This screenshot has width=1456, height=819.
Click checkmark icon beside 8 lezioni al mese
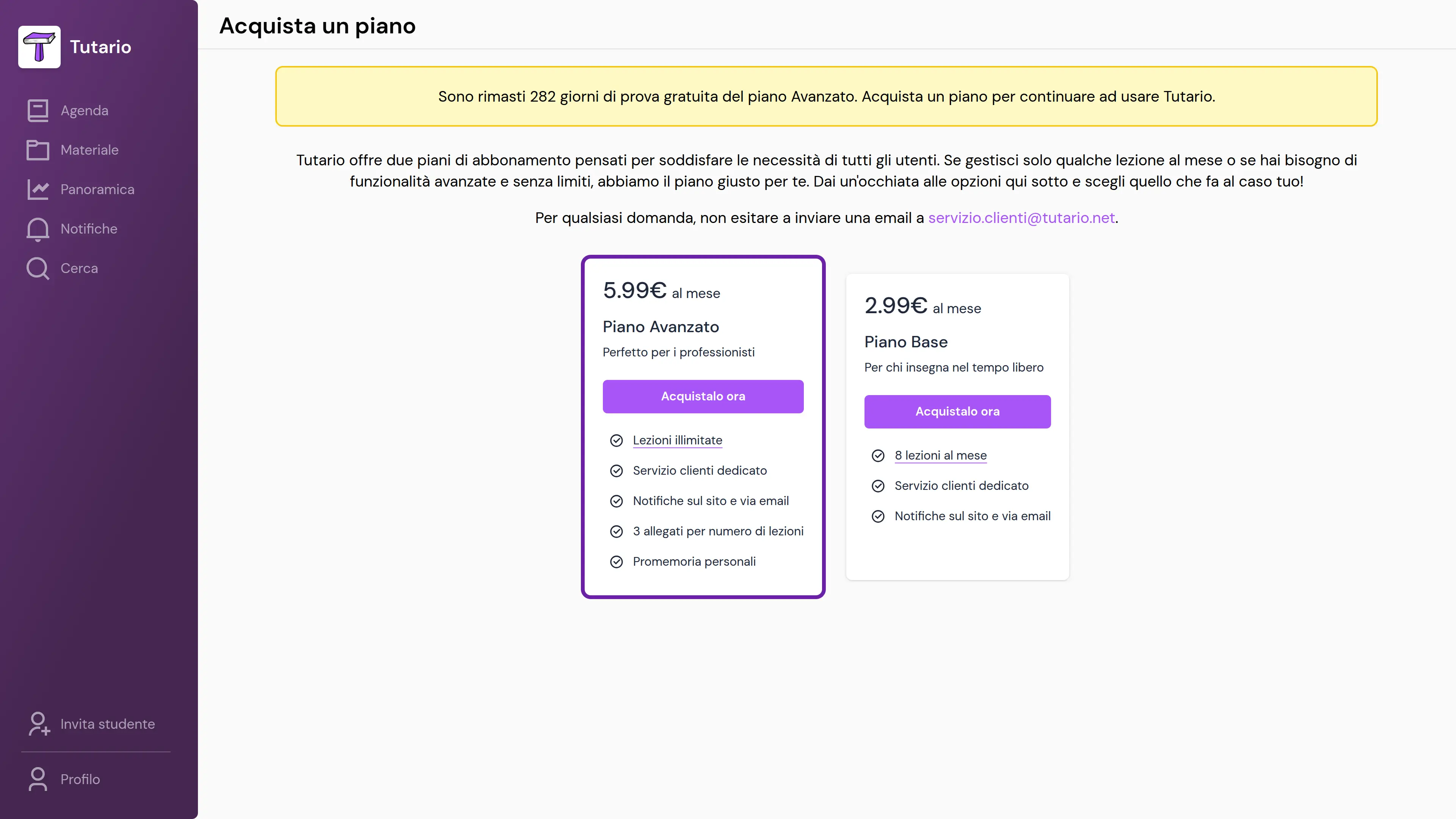click(x=878, y=455)
